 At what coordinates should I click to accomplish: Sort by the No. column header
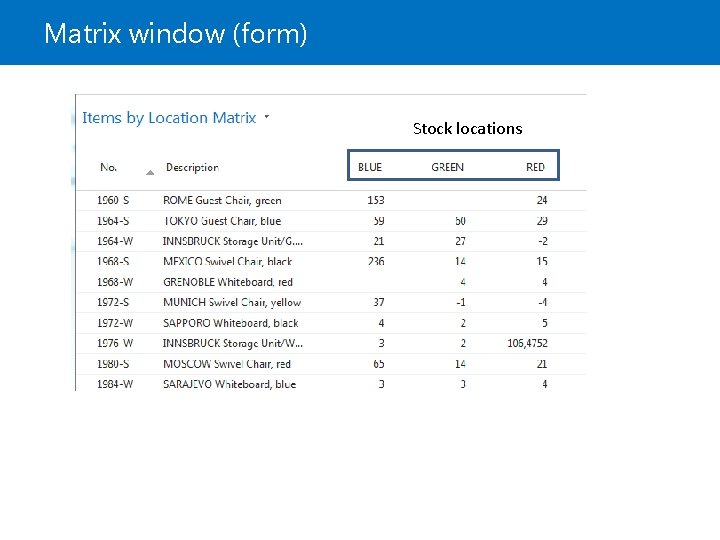coord(108,167)
